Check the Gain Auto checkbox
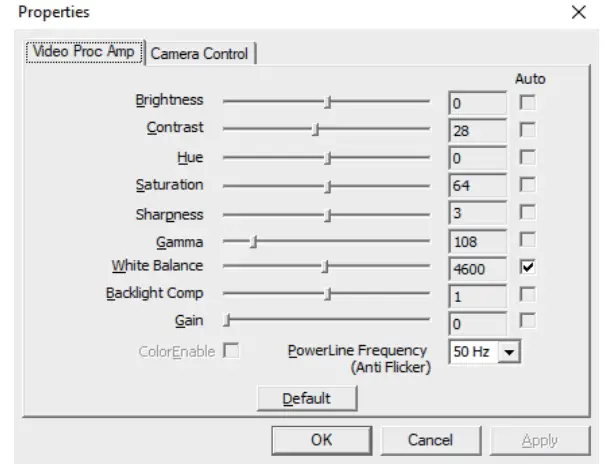The image size is (607, 464). coord(527,322)
